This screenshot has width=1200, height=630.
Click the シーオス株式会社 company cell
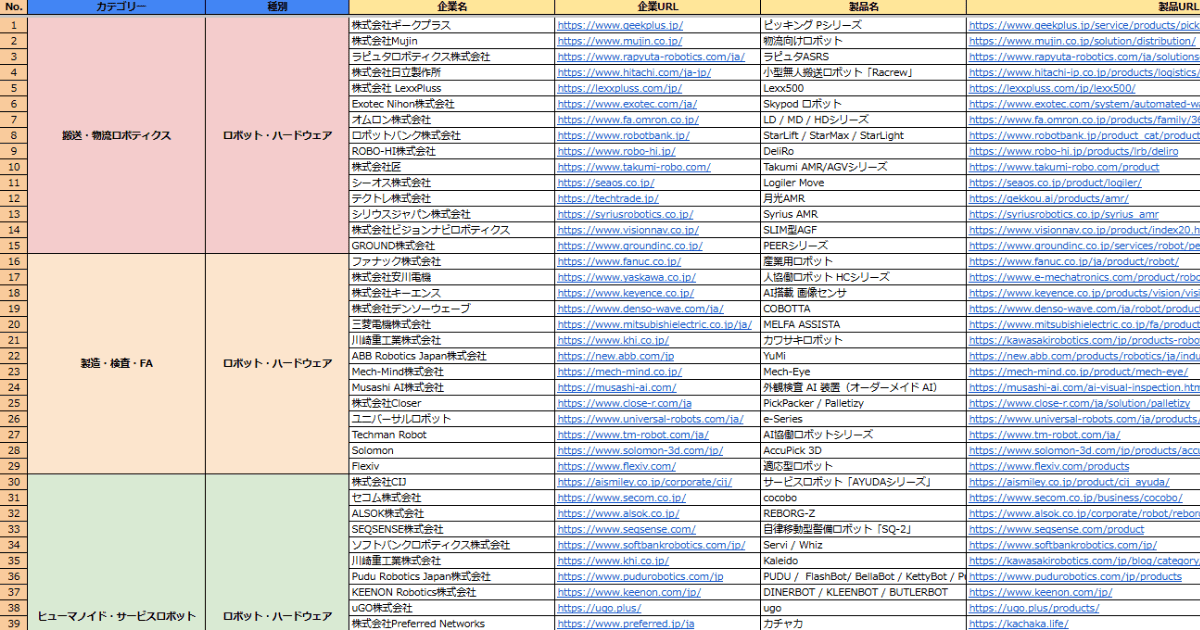[451, 183]
